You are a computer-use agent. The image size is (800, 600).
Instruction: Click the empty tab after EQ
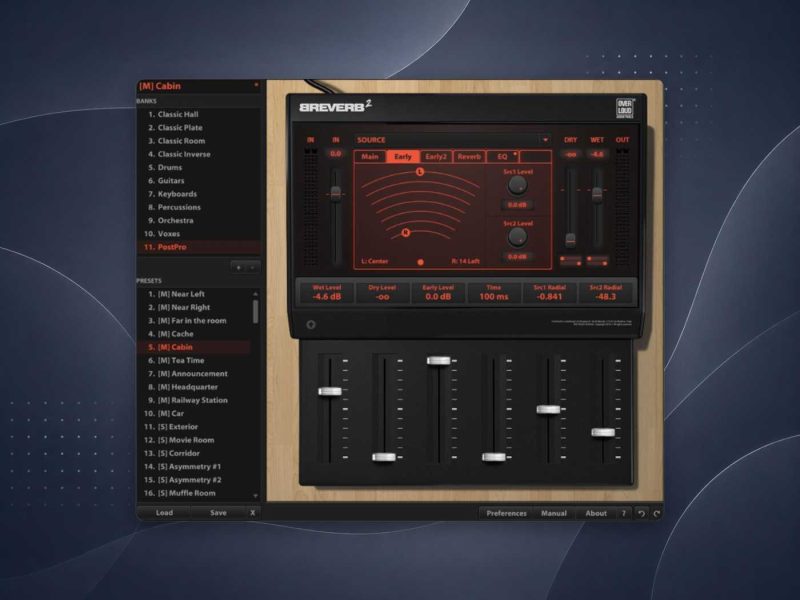pyautogui.click(x=535, y=157)
